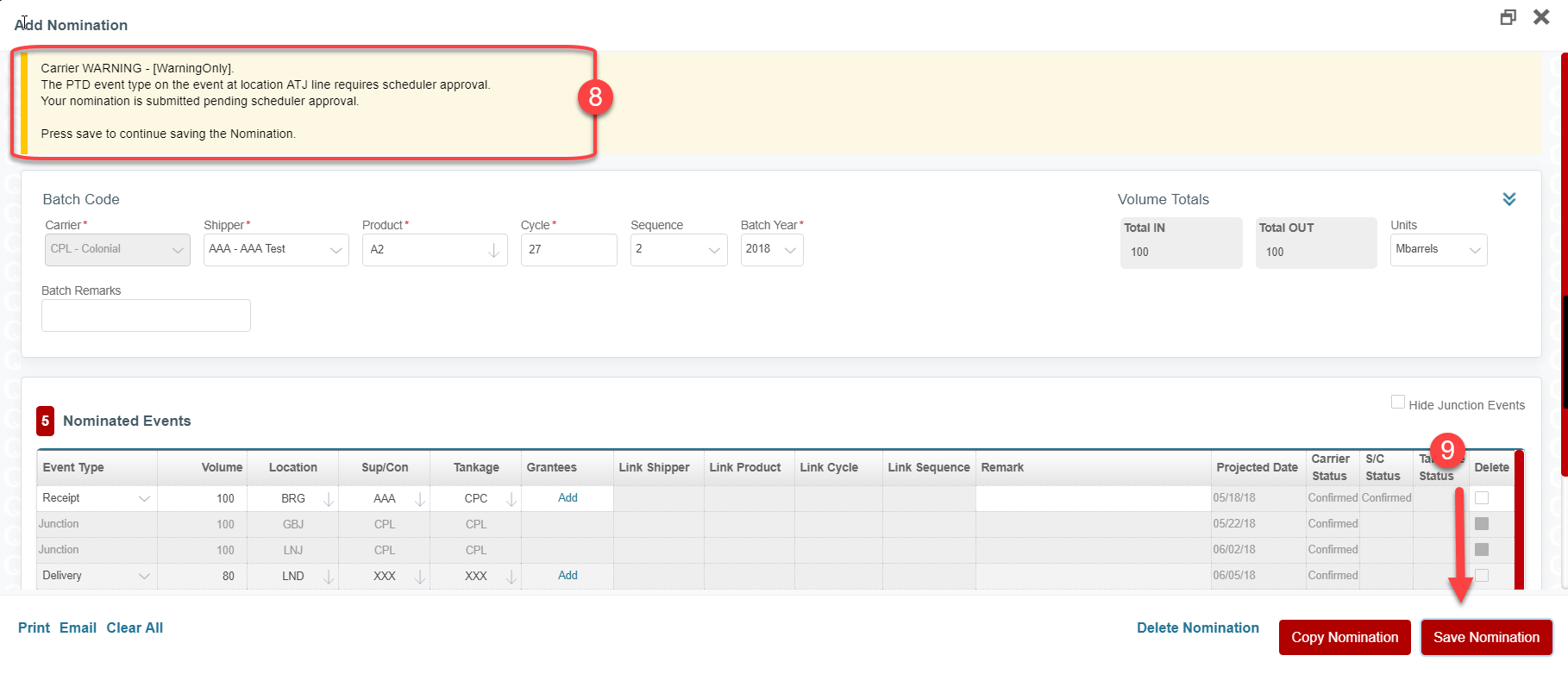
Task: Click the CPC tankage lookup arrow
Action: pyautogui.click(x=511, y=499)
